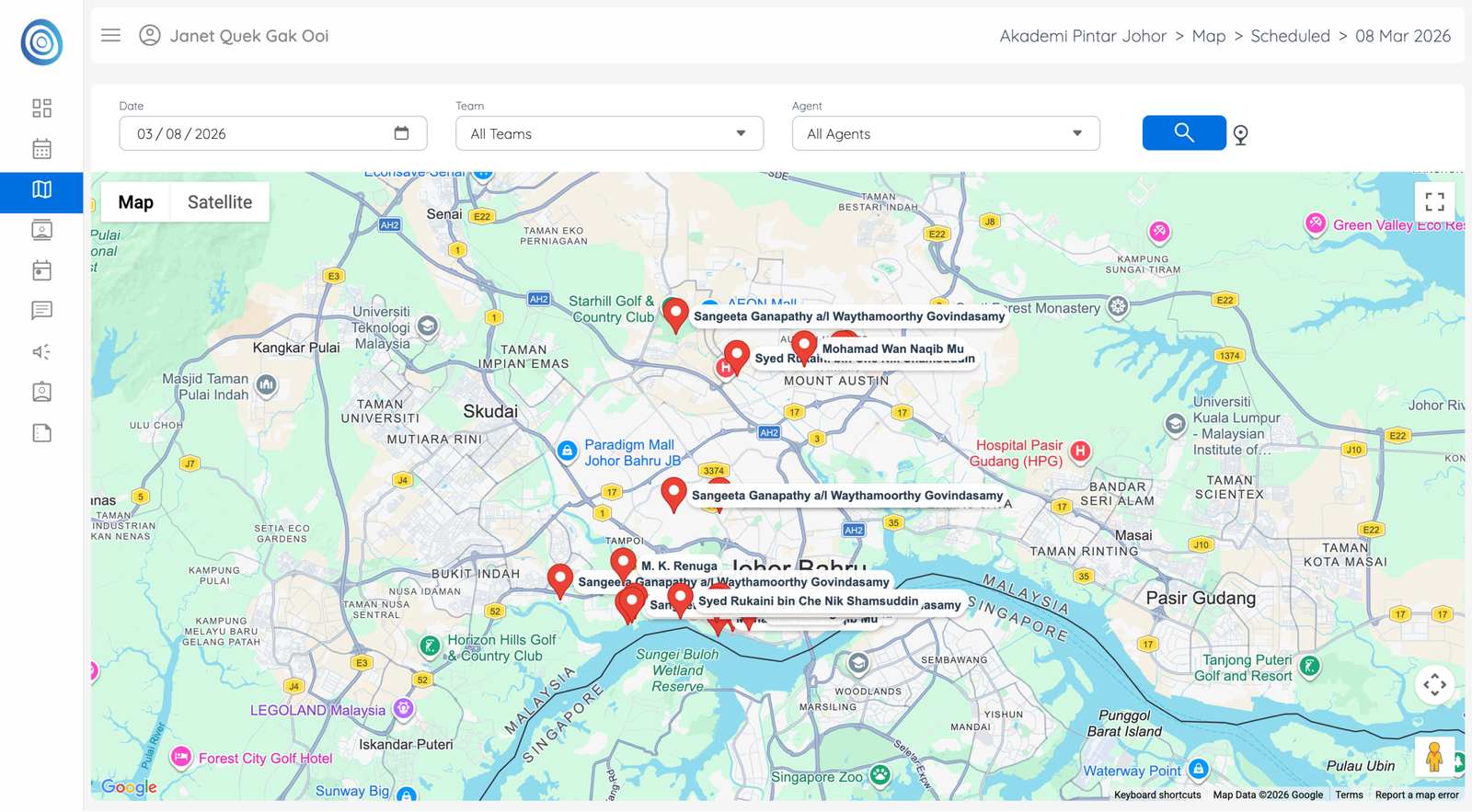
Task: Click the megaphone announcements sidebar icon
Action: 41,351
